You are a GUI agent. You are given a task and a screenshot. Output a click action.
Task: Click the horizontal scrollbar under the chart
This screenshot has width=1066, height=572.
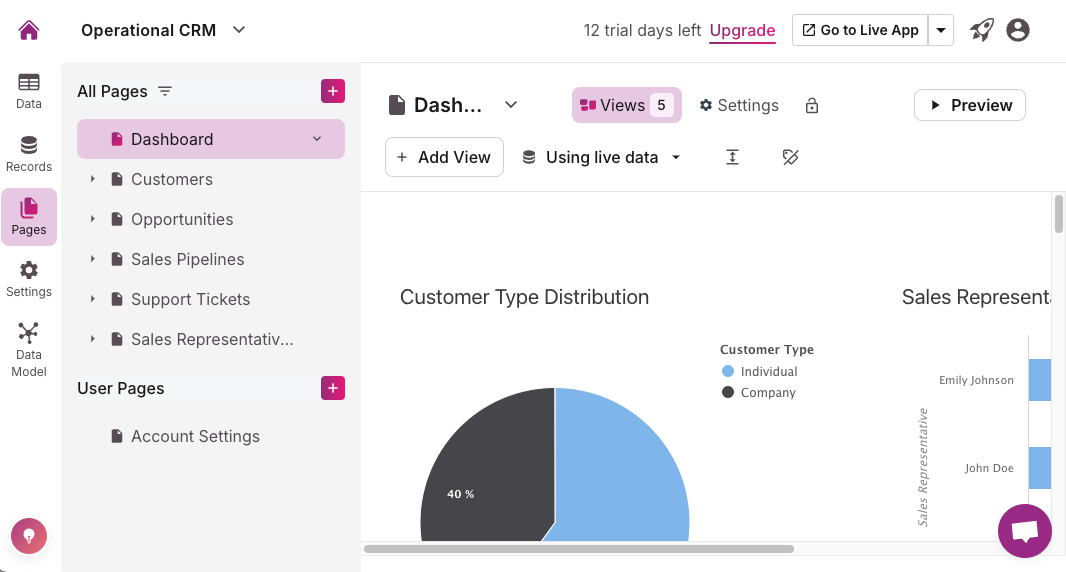tap(578, 548)
